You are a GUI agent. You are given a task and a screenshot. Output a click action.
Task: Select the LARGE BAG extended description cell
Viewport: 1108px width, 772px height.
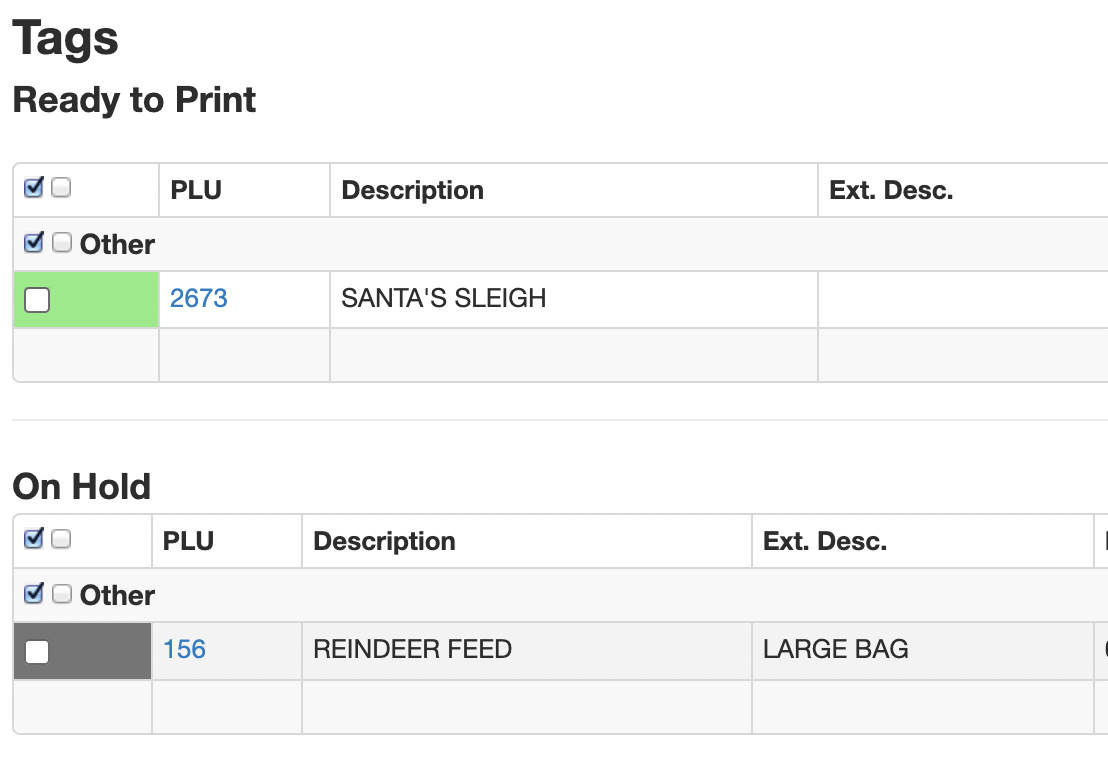coord(836,649)
